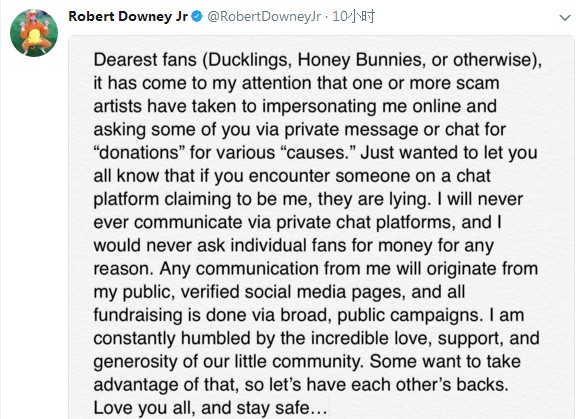Open the Robert Downey Jr display name
The image size is (576, 419).
[128, 17]
